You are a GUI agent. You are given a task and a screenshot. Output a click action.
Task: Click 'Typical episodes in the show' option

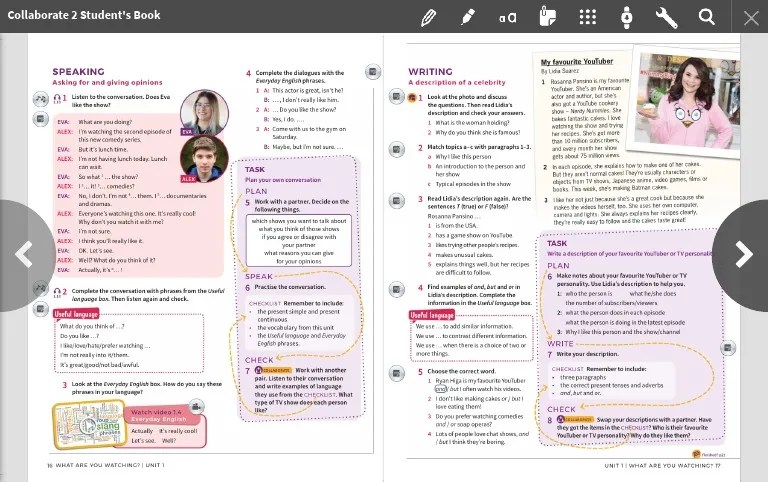[x=473, y=184]
